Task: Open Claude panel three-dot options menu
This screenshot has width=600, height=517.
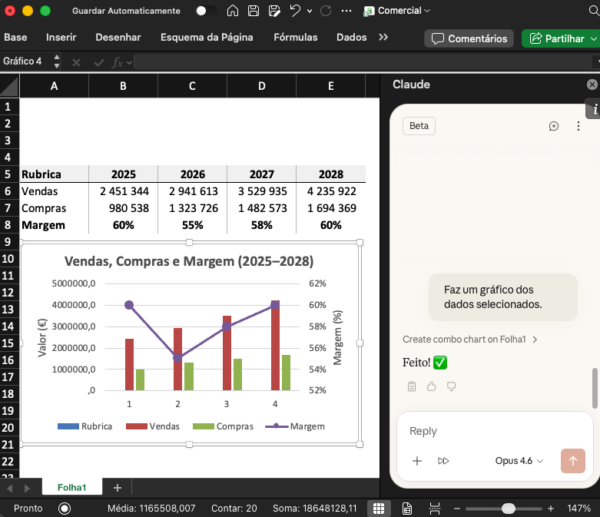Action: click(x=578, y=126)
